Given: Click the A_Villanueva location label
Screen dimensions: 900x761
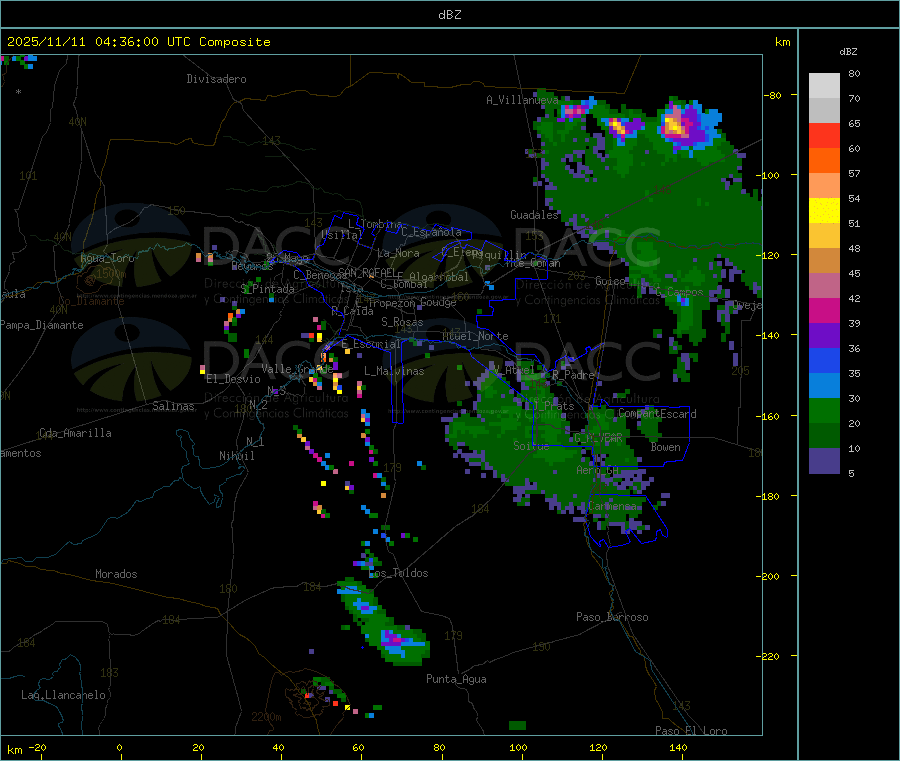Looking at the screenshot, I should (522, 100).
